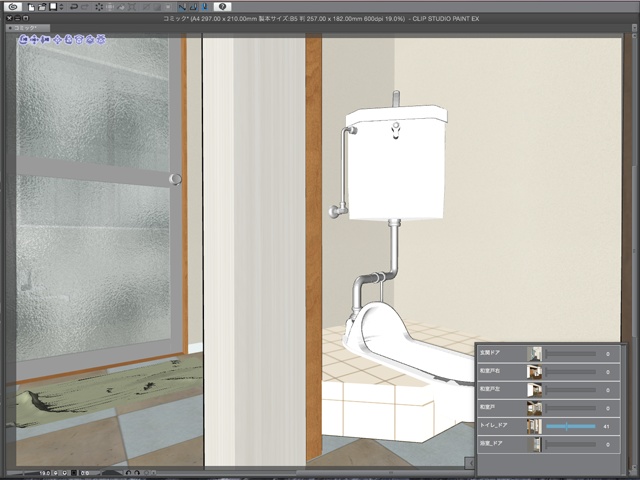640x480 pixels.
Task: Select the camera rotate manipulator icon
Action: click(23, 40)
